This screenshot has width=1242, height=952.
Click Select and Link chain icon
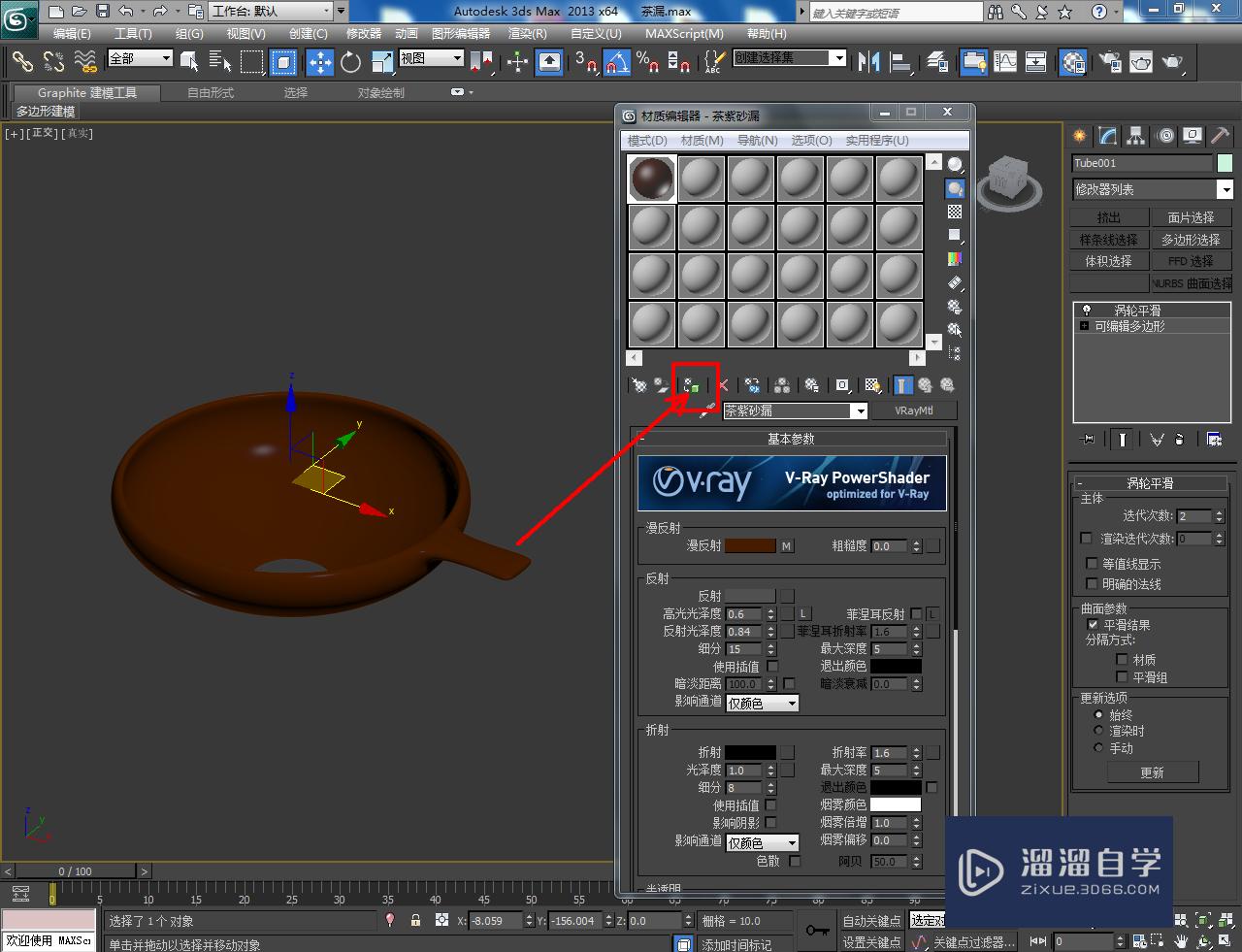[x=22, y=62]
